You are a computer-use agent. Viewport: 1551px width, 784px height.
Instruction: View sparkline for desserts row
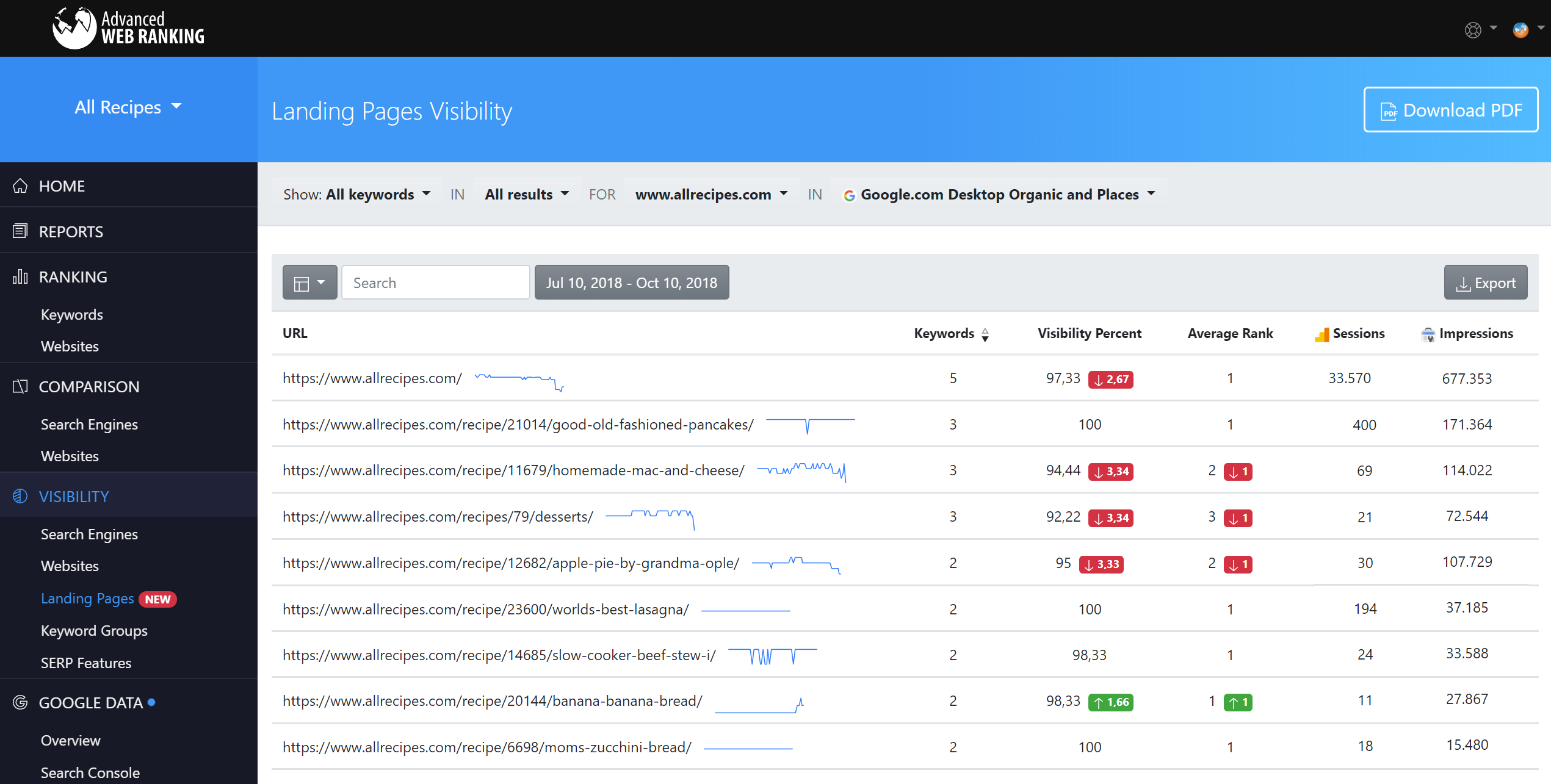coord(650,519)
